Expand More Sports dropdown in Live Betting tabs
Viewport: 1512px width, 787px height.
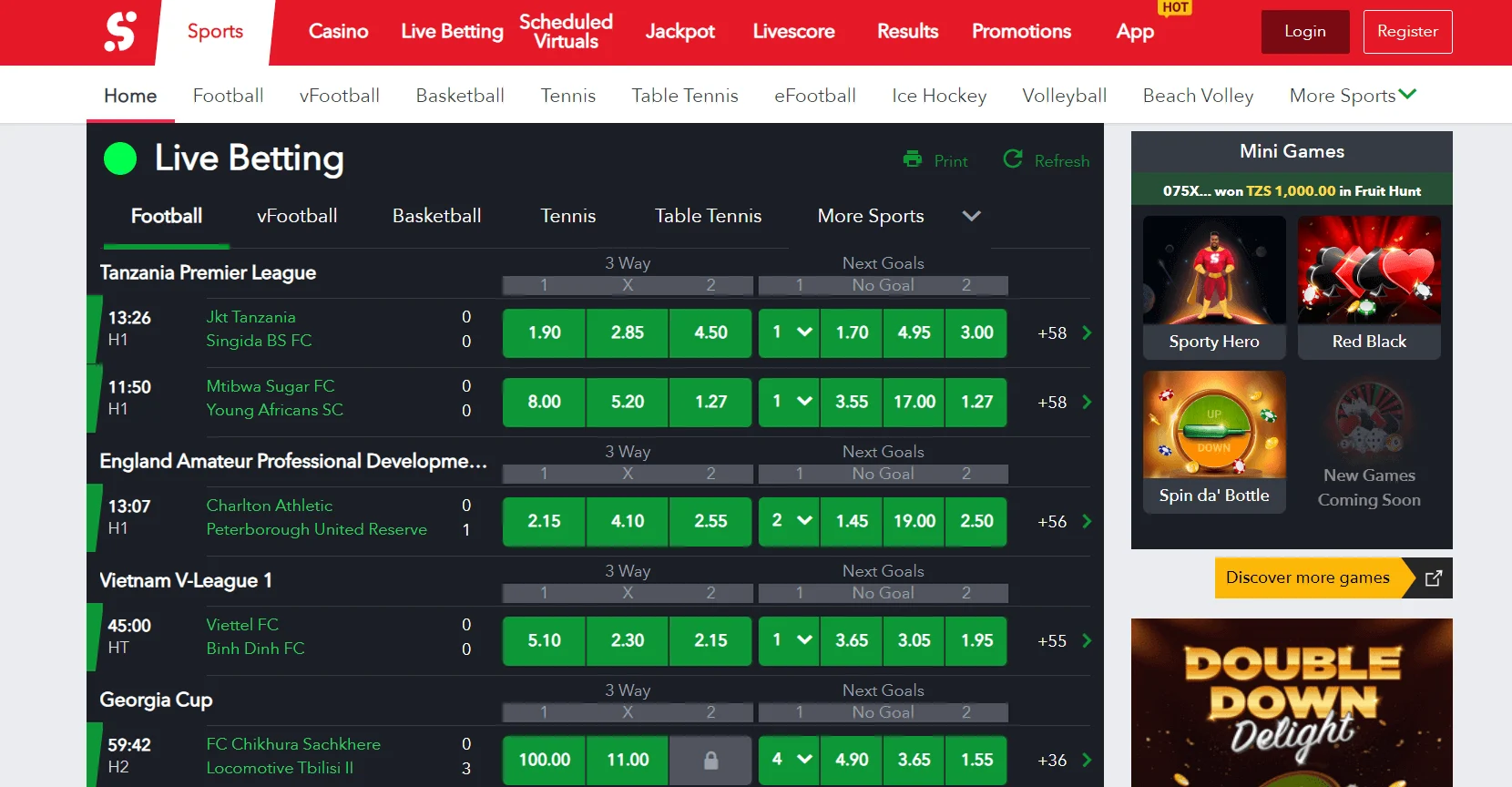pos(972,216)
